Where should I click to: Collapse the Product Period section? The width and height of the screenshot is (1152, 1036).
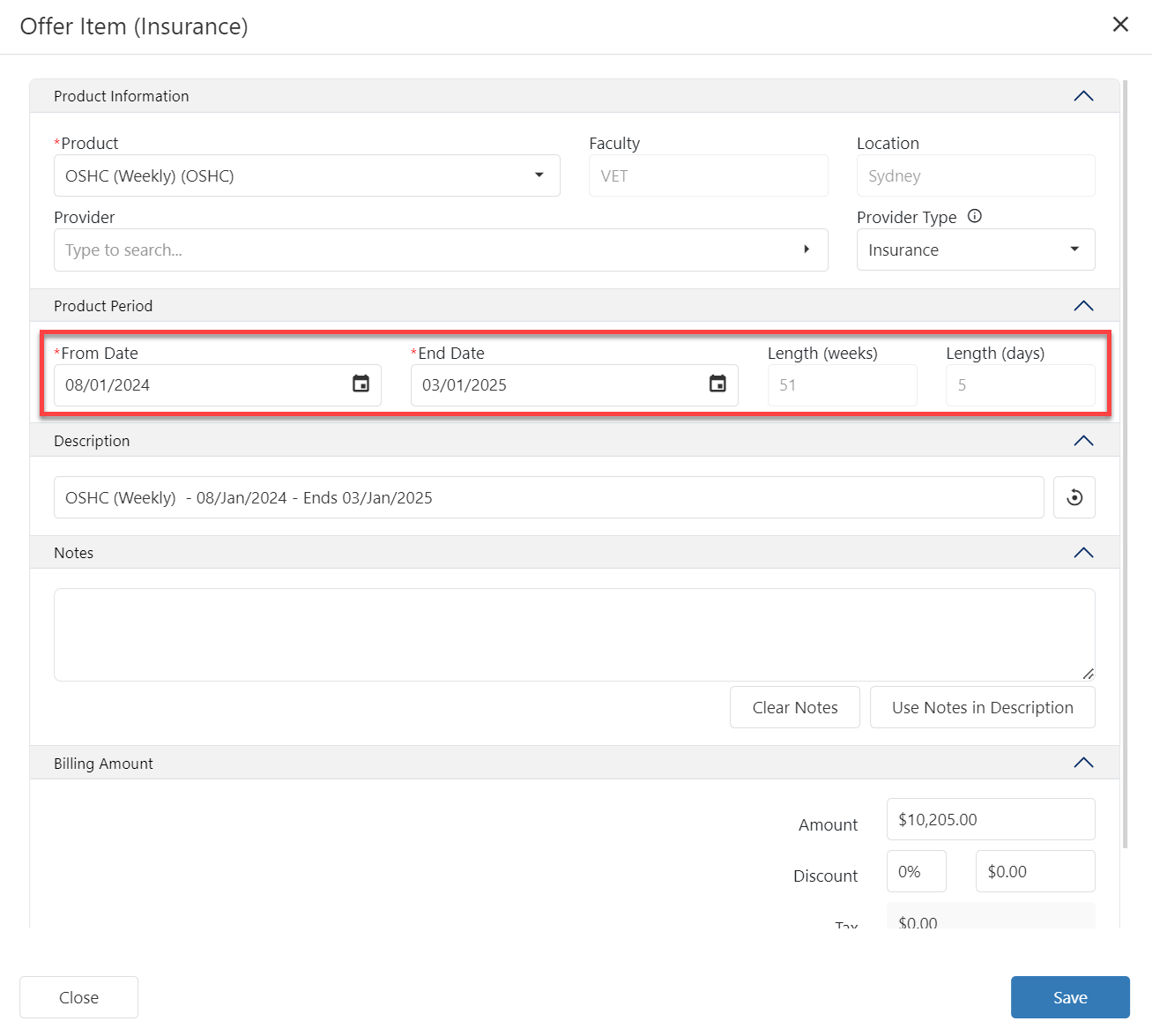tap(1083, 306)
